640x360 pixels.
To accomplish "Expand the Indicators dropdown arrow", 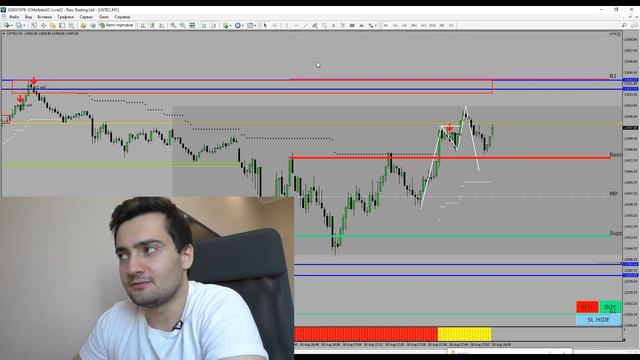I will (231, 25).
